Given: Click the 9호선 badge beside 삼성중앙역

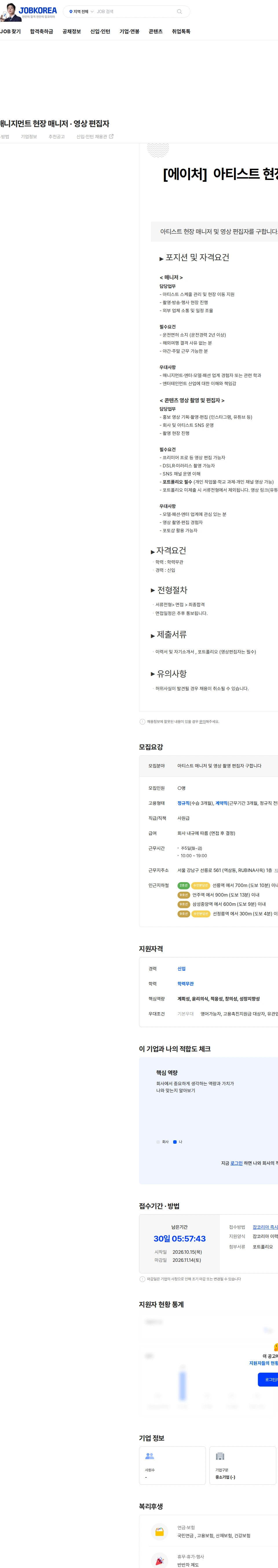Looking at the screenshot, I should coord(184,904).
